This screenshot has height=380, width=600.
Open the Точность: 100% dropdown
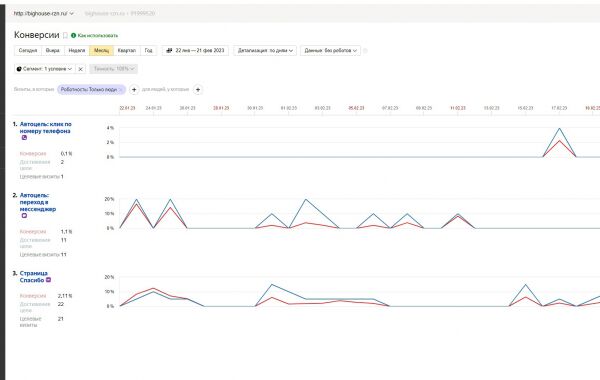114,69
